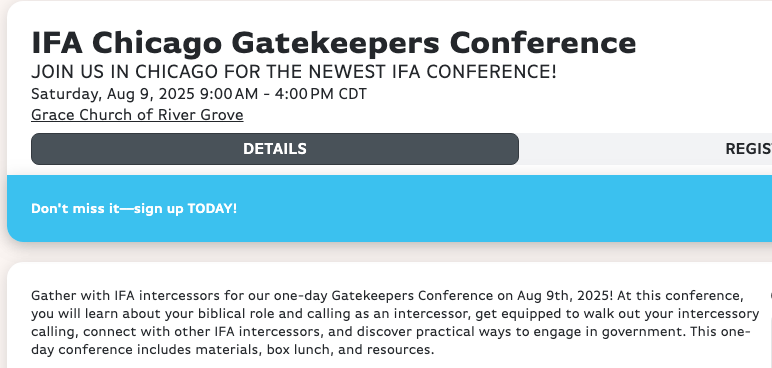Click the word 'TODAY!' in the blue banner
The width and height of the screenshot is (772, 368).
pos(212,208)
